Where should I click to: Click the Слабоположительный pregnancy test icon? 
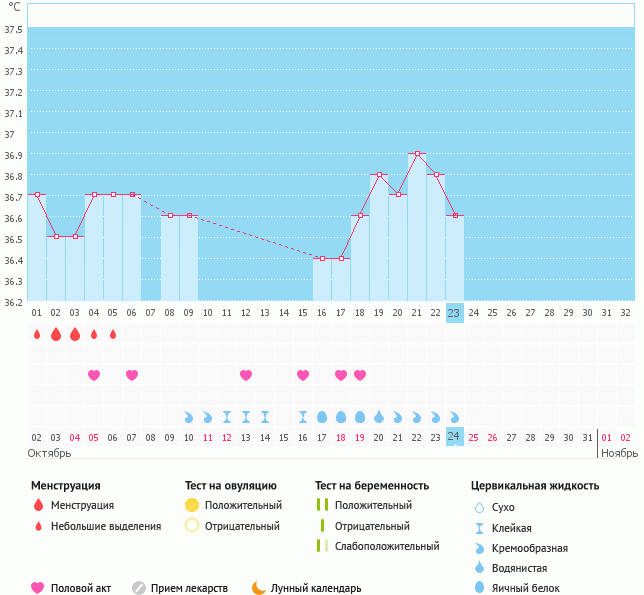pyautogui.click(x=322, y=546)
